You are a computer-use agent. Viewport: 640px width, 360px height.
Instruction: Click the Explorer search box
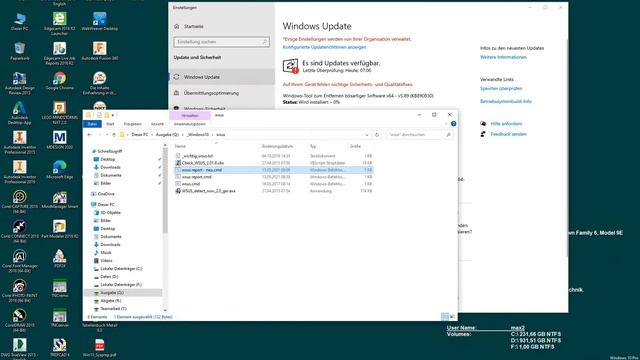(419, 135)
